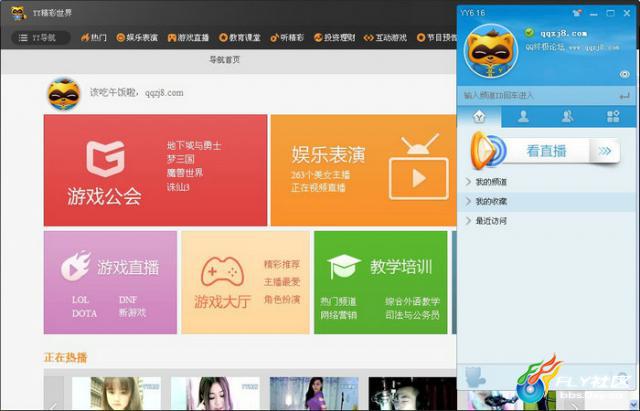640x411 pixels.
Task: Go to previous items in 正在热播 carousel
Action: point(53,393)
